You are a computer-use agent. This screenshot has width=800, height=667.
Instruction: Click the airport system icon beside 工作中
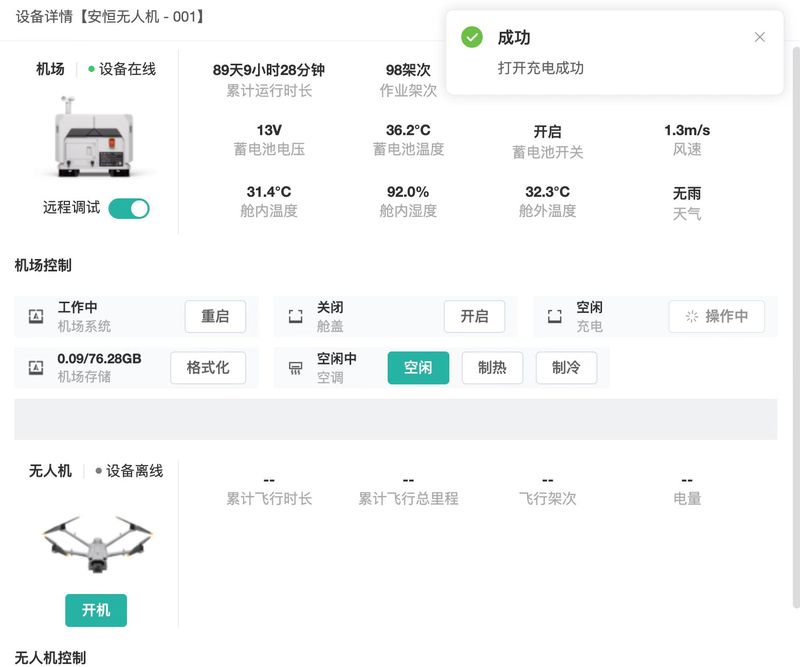click(x=36, y=317)
